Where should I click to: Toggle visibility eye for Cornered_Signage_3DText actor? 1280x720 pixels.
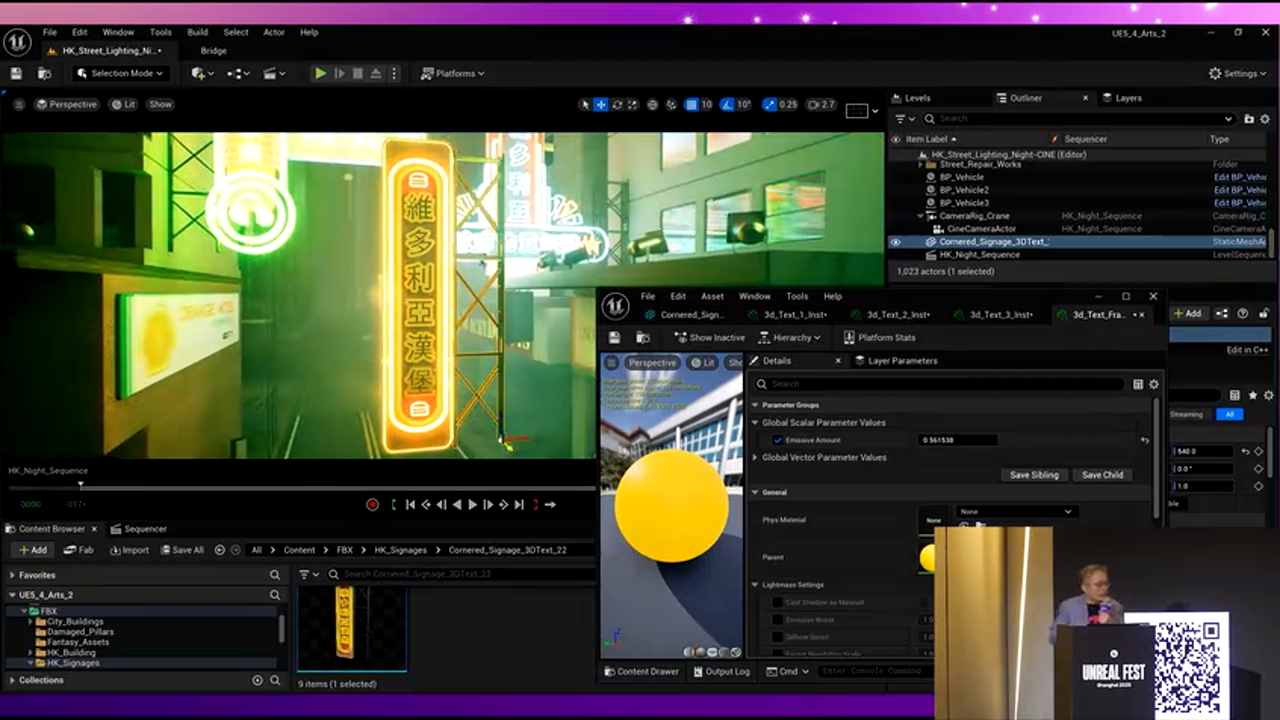click(x=895, y=242)
